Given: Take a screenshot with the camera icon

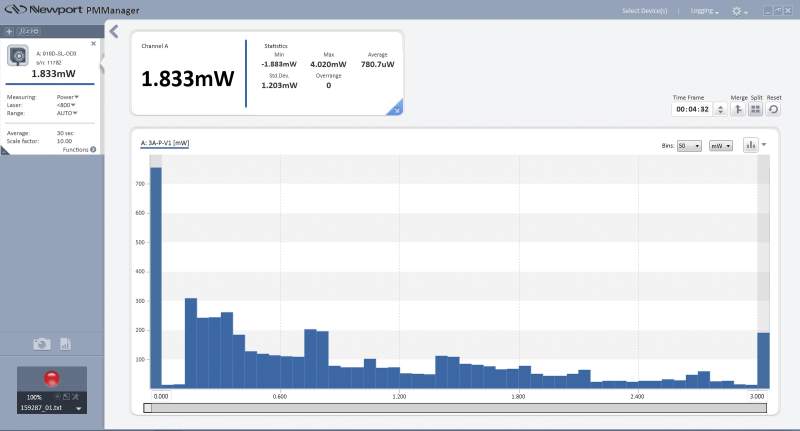Looking at the screenshot, I should [x=41, y=344].
